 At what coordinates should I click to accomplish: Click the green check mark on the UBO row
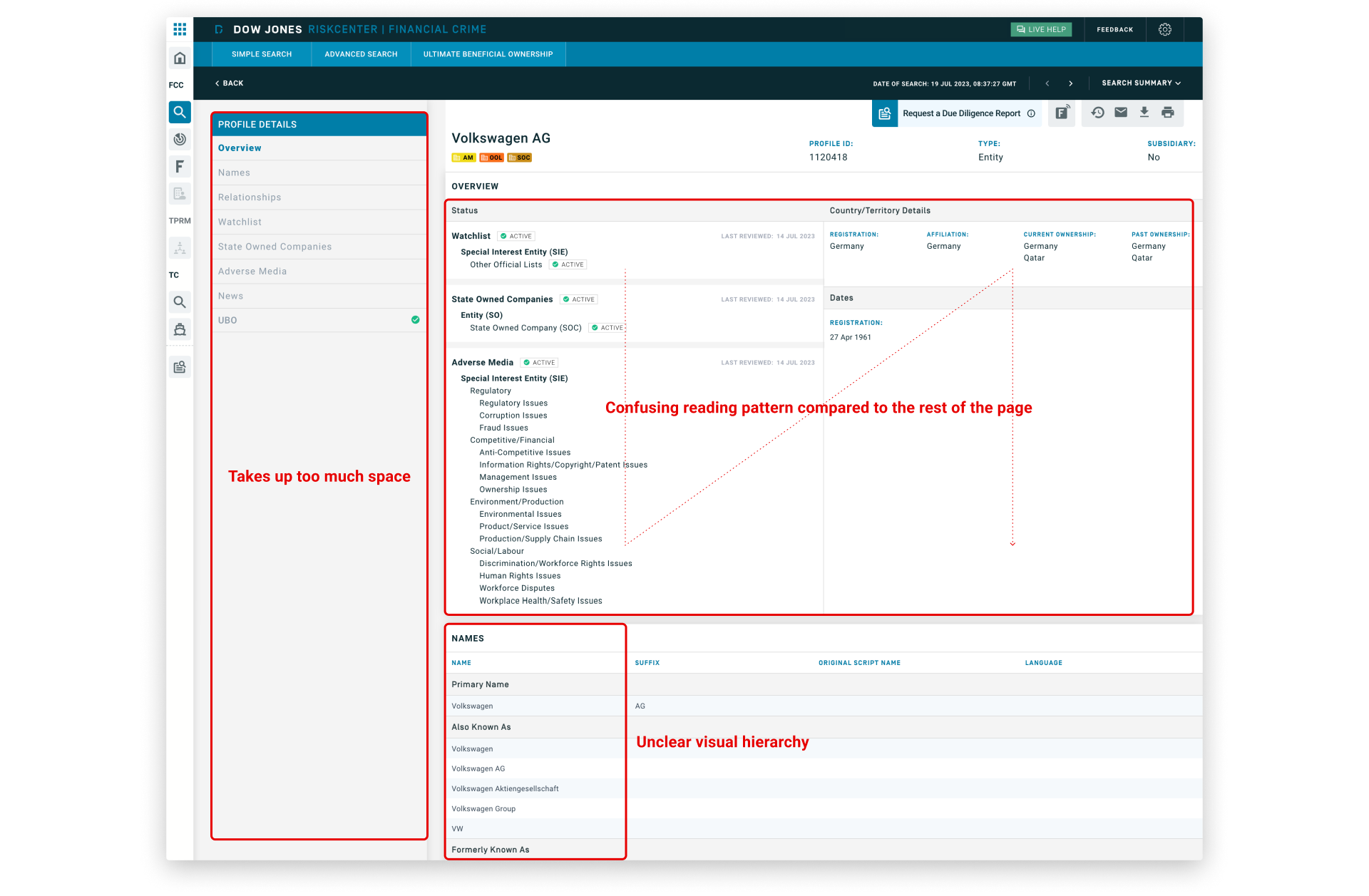click(416, 320)
